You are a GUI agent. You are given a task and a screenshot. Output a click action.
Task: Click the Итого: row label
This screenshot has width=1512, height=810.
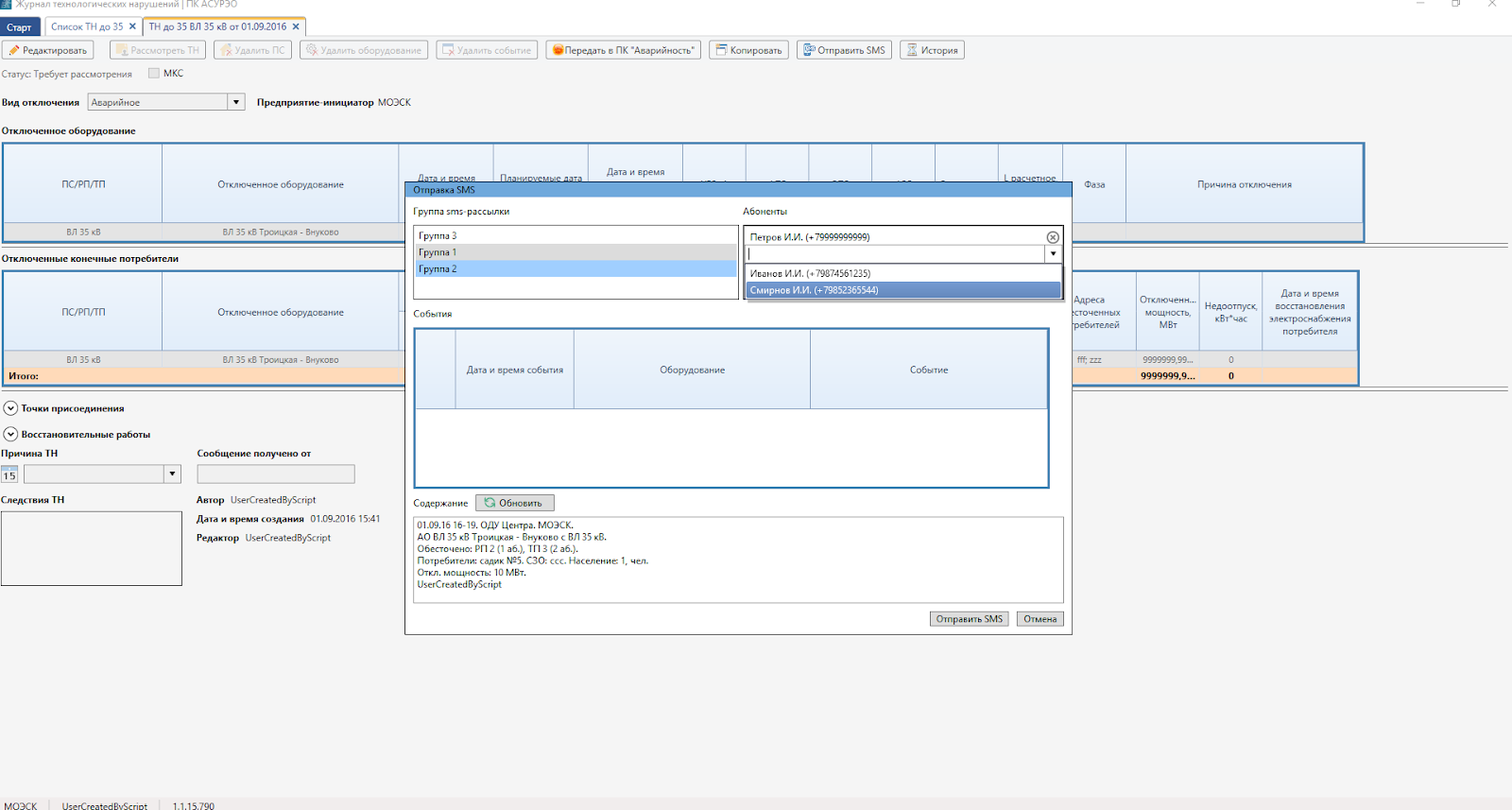[x=24, y=376]
